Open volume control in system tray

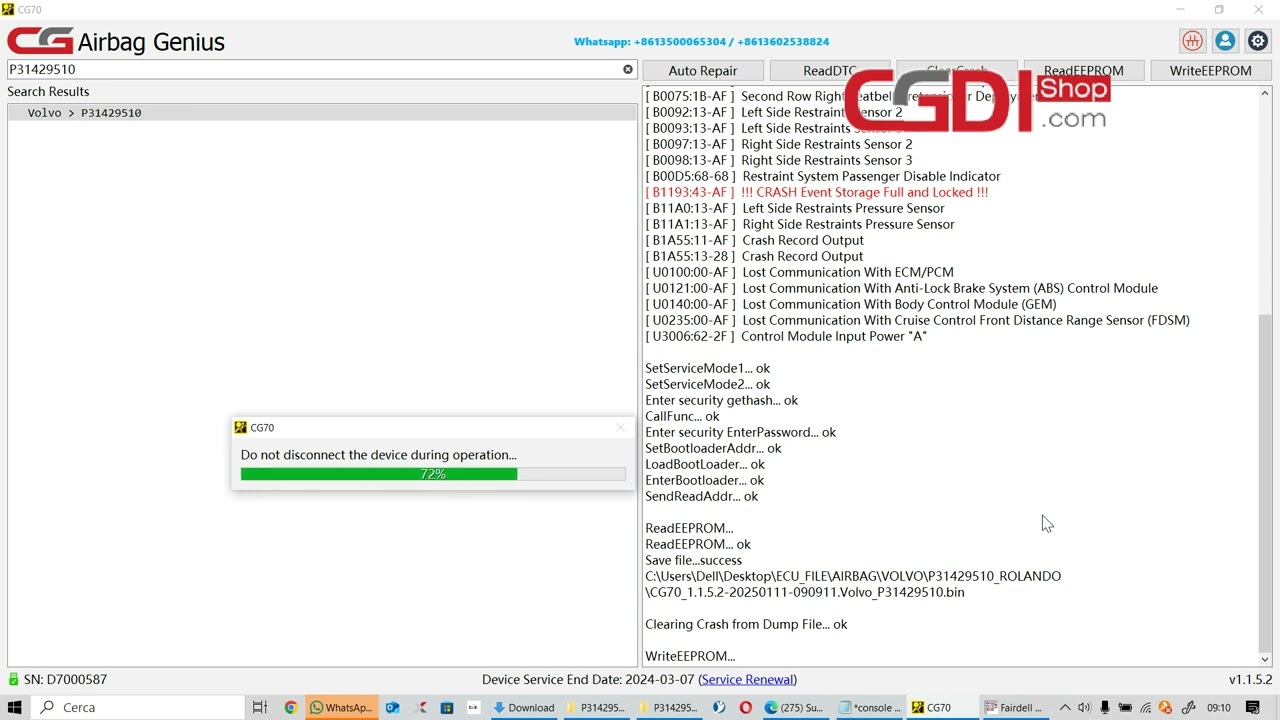pyautogui.click(x=1084, y=708)
